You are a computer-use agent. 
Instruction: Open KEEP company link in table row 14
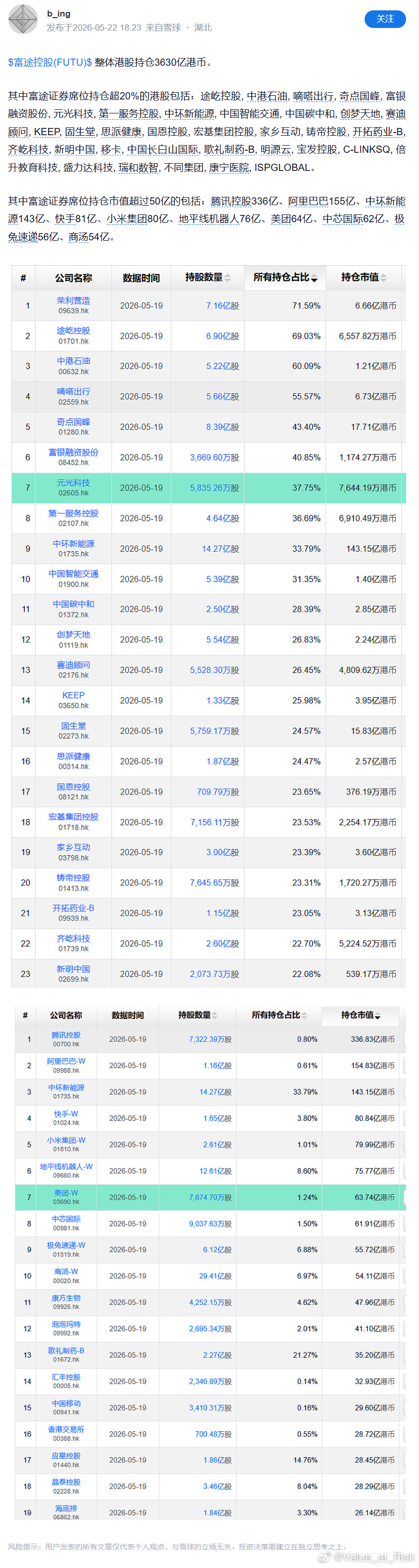tap(74, 695)
